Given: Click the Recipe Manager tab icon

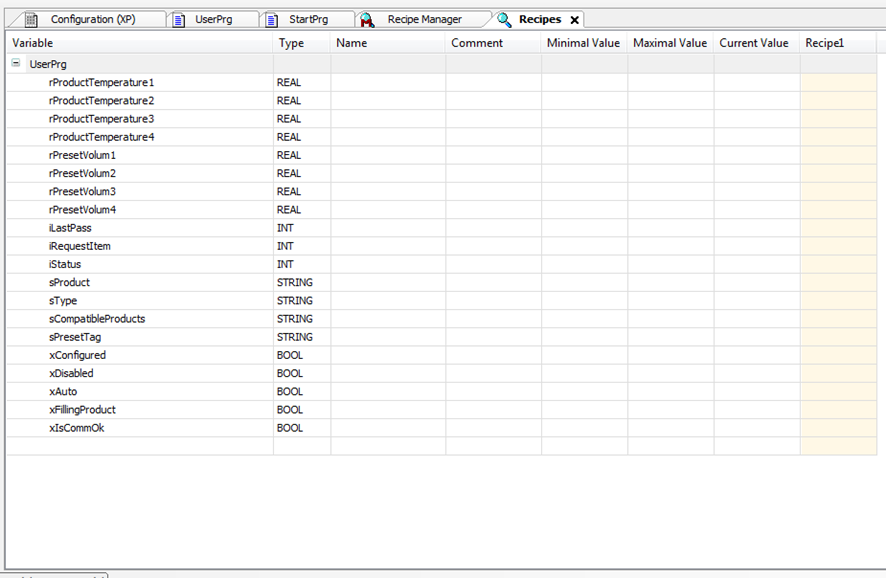Looking at the screenshot, I should pyautogui.click(x=368, y=20).
